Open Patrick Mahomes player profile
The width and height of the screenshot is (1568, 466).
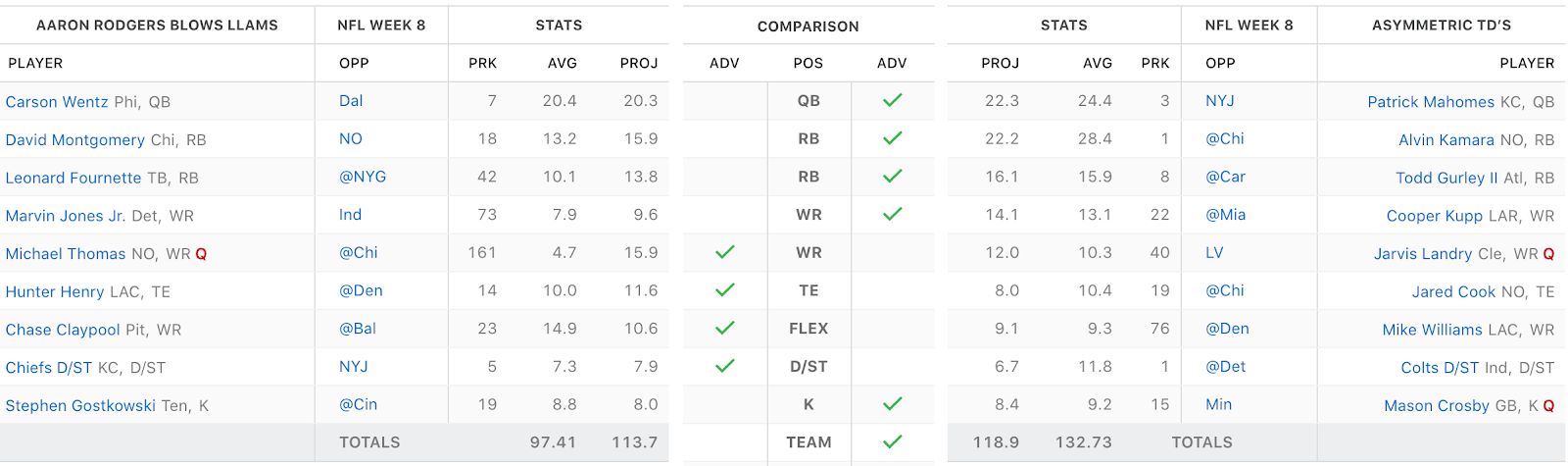click(x=1431, y=102)
